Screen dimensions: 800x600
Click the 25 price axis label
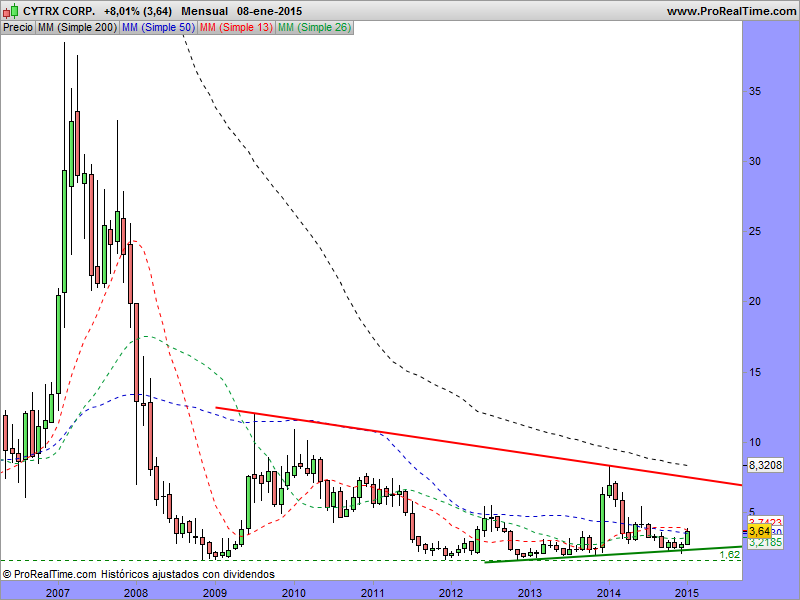pos(755,232)
